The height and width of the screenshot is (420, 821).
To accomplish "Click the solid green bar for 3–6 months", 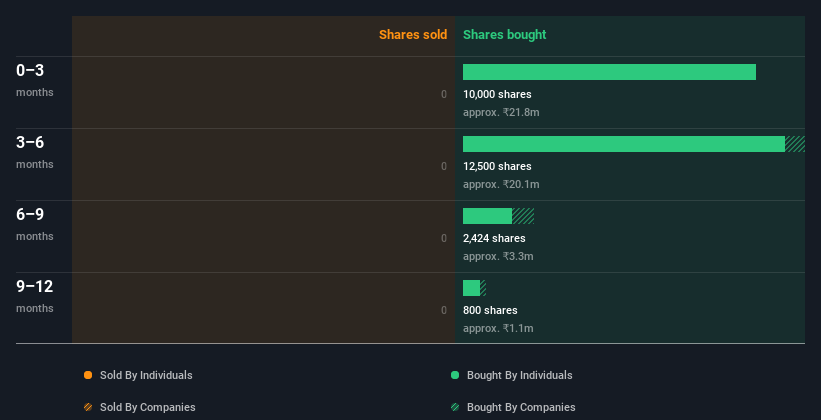I will pos(624,144).
